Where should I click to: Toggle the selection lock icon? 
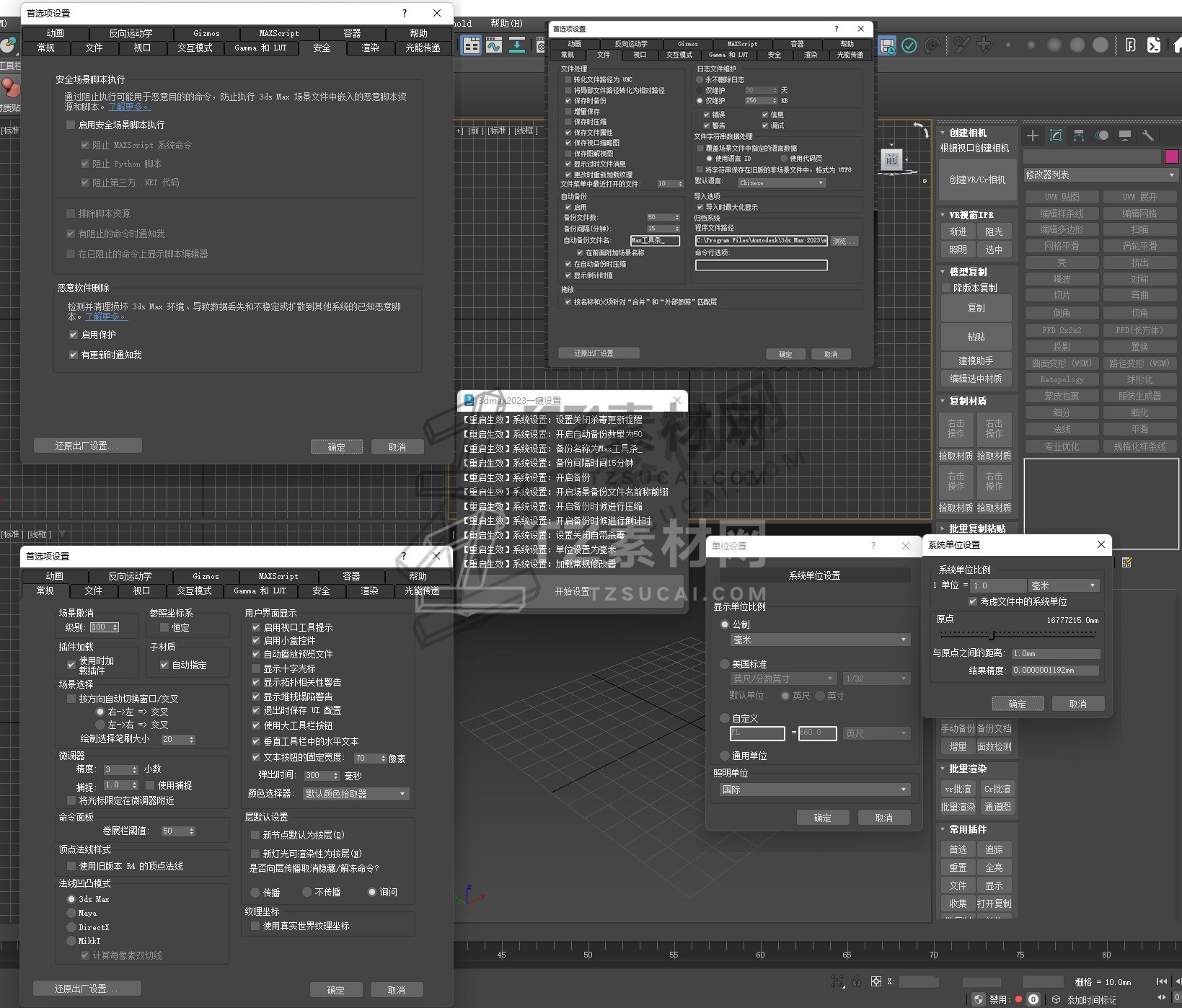pyautogui.click(x=857, y=981)
